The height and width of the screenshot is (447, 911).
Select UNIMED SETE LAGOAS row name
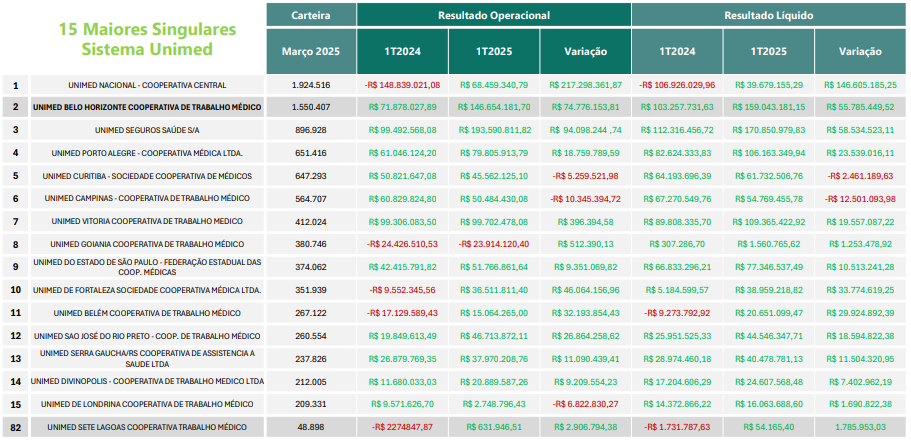click(147, 427)
